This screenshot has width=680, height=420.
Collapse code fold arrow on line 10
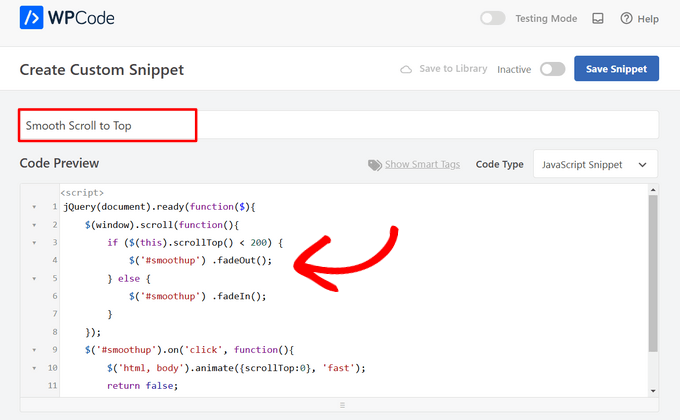pos(34,368)
